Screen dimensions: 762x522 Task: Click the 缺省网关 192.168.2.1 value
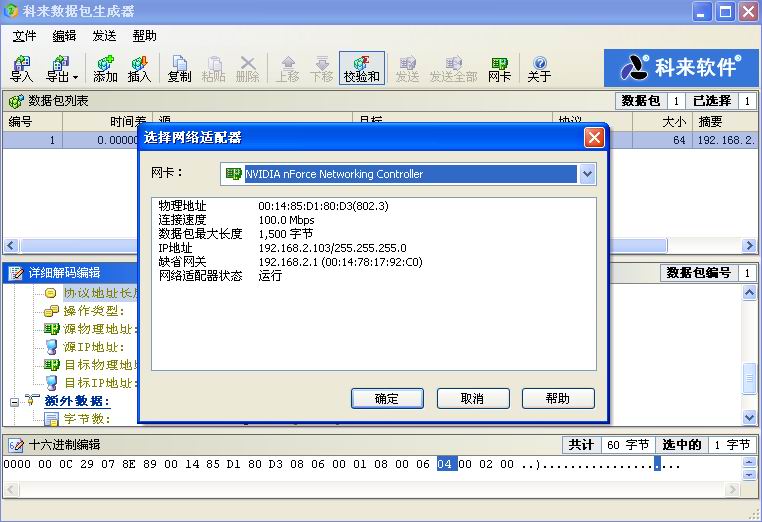pyautogui.click(x=340, y=262)
